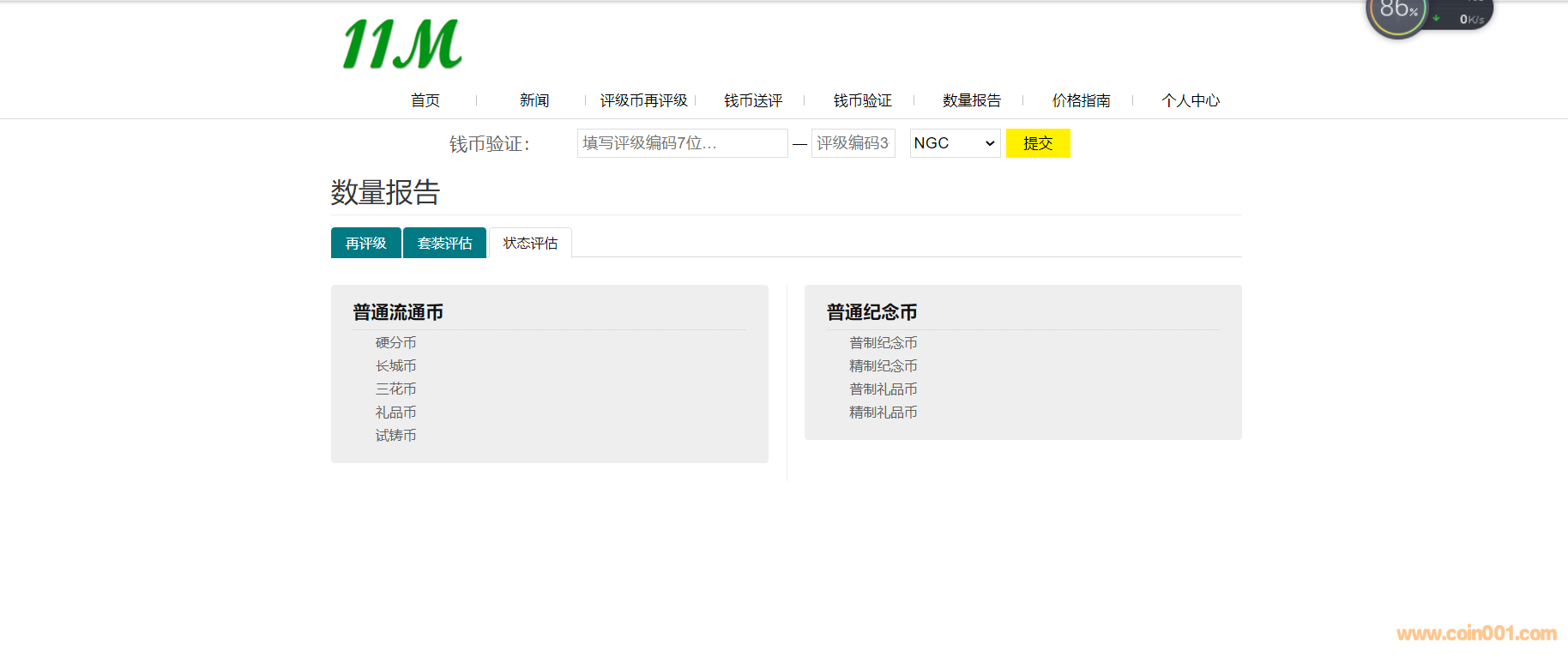Click the 11M site logo
Viewport: 1568px width, 657px height.
click(x=402, y=45)
